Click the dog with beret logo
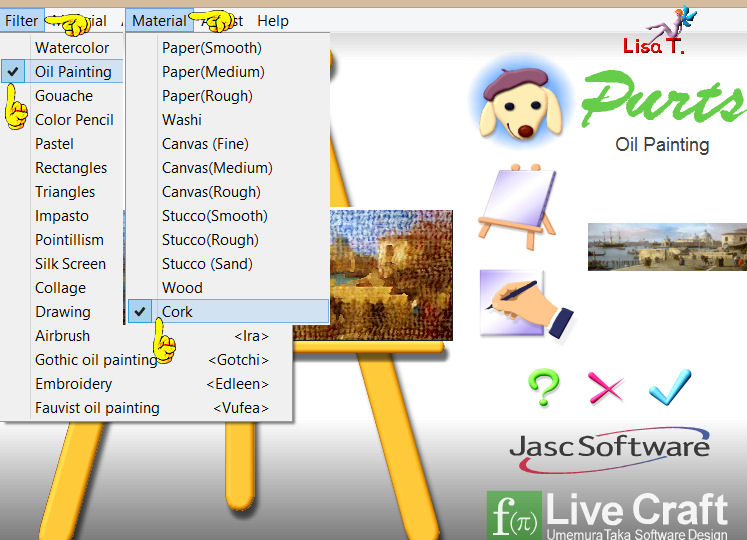747x540 pixels. [521, 102]
